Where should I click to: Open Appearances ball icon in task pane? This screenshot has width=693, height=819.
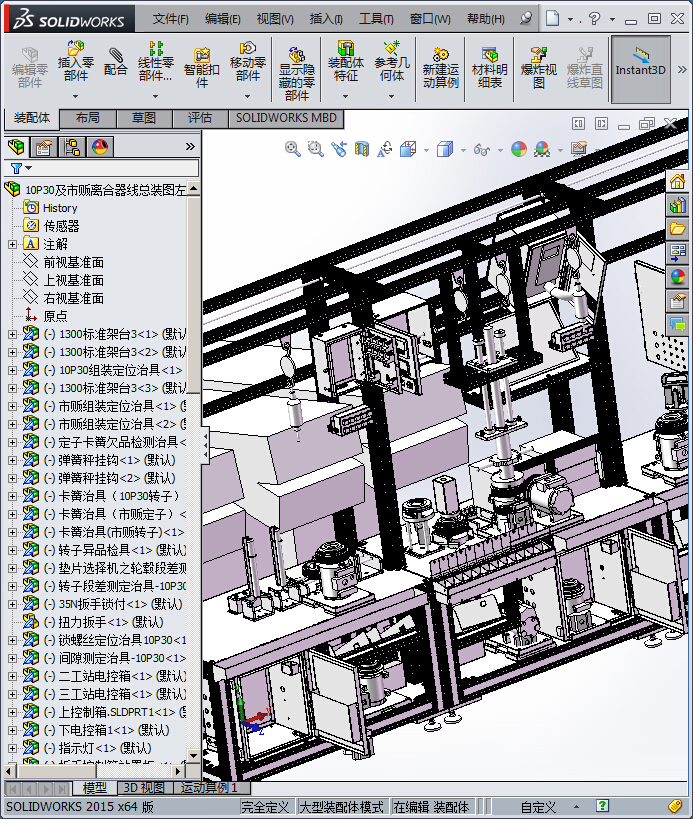click(677, 276)
